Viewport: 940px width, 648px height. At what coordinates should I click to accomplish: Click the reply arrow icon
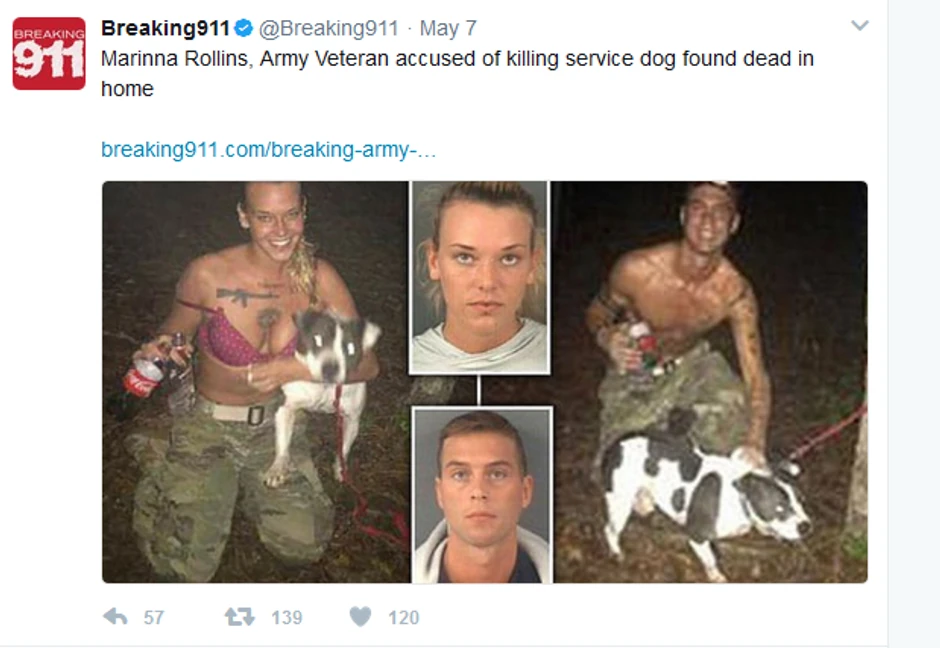click(115, 616)
